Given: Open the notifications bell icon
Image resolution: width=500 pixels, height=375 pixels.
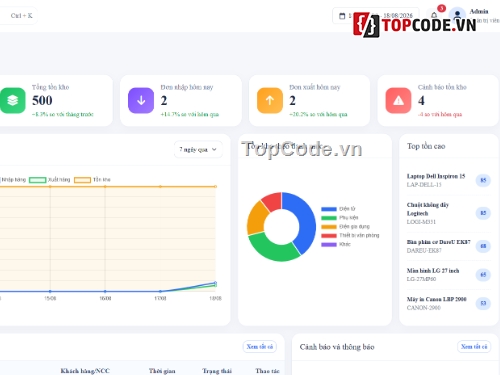Looking at the screenshot, I should pos(434,15).
